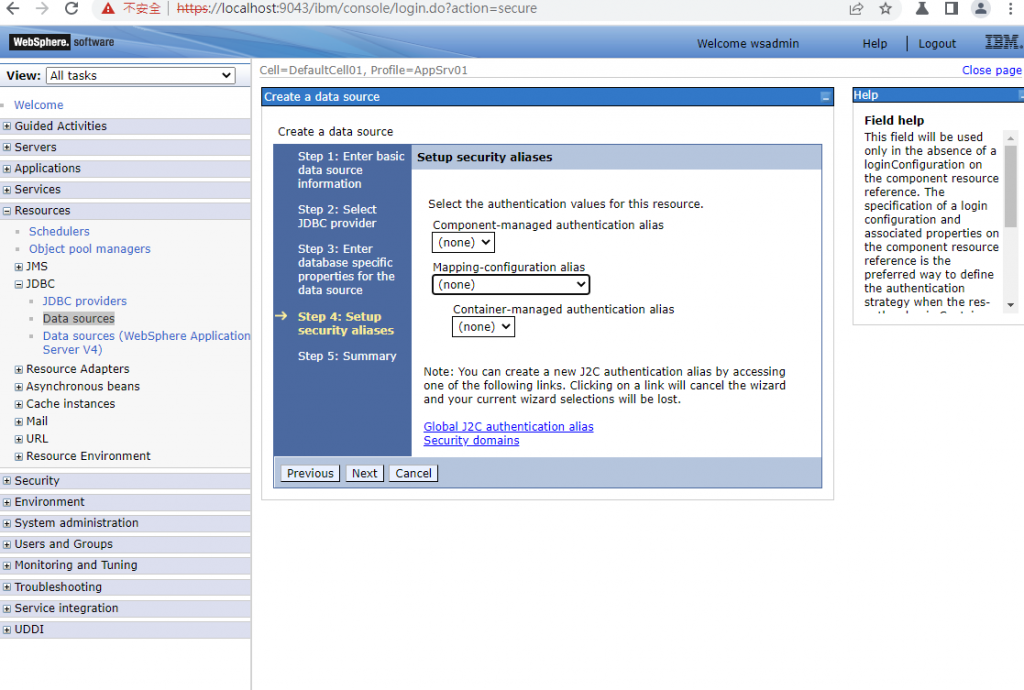Expand the Resource Adapters node
Screen dimensions: 1024x690
click(19, 369)
